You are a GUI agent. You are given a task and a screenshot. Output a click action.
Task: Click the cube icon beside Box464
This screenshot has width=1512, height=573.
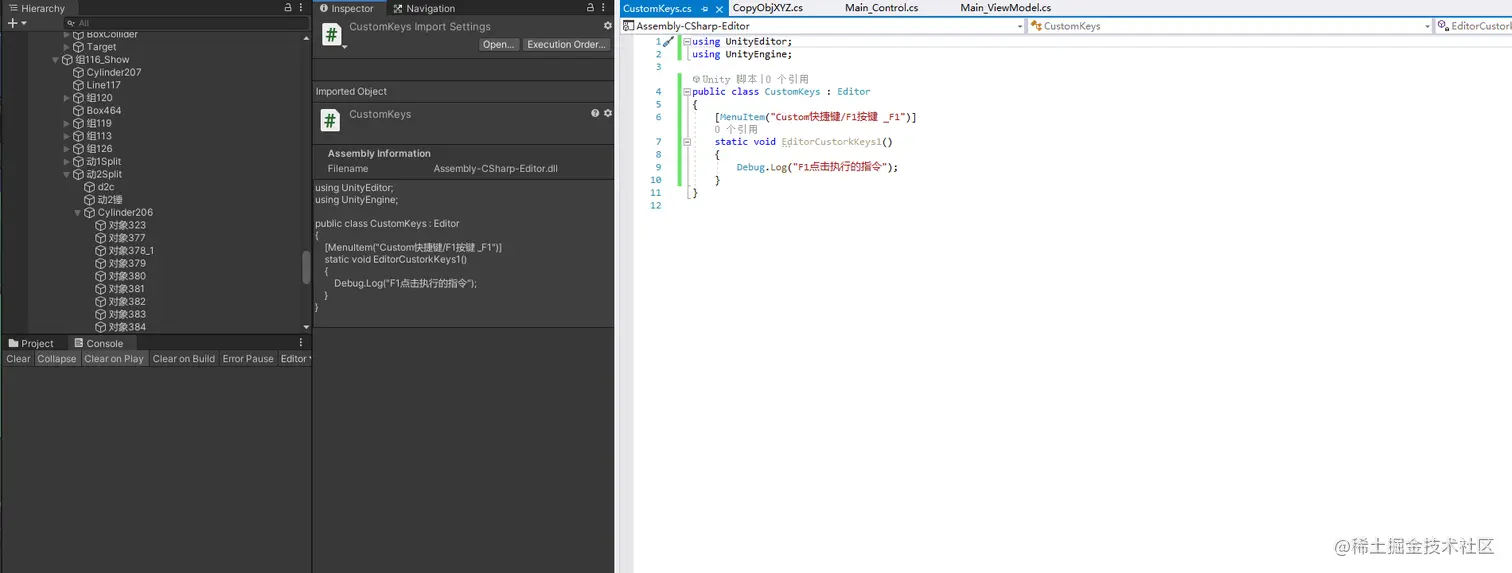[x=79, y=111]
